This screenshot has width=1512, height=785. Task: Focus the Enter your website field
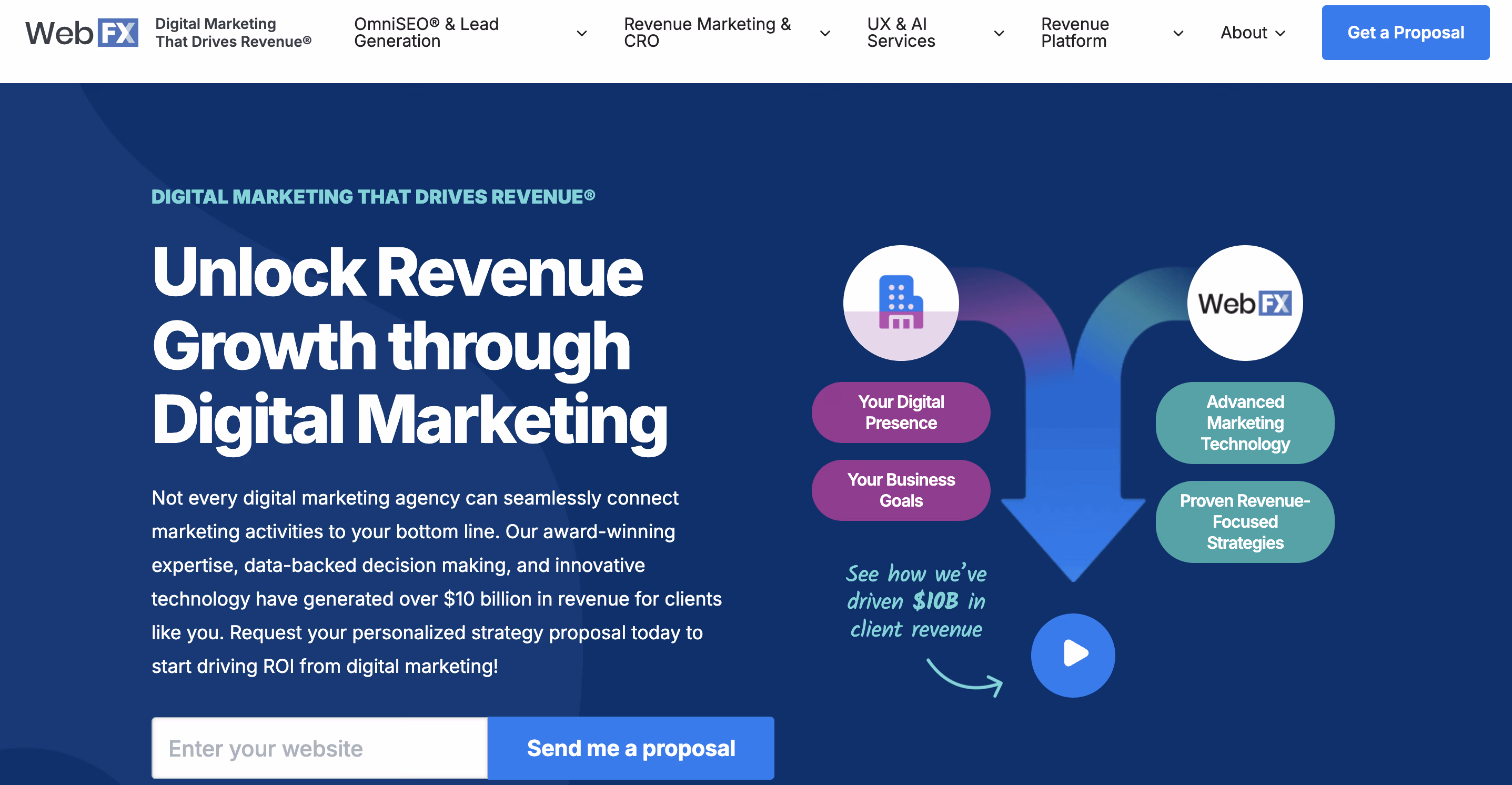319,748
